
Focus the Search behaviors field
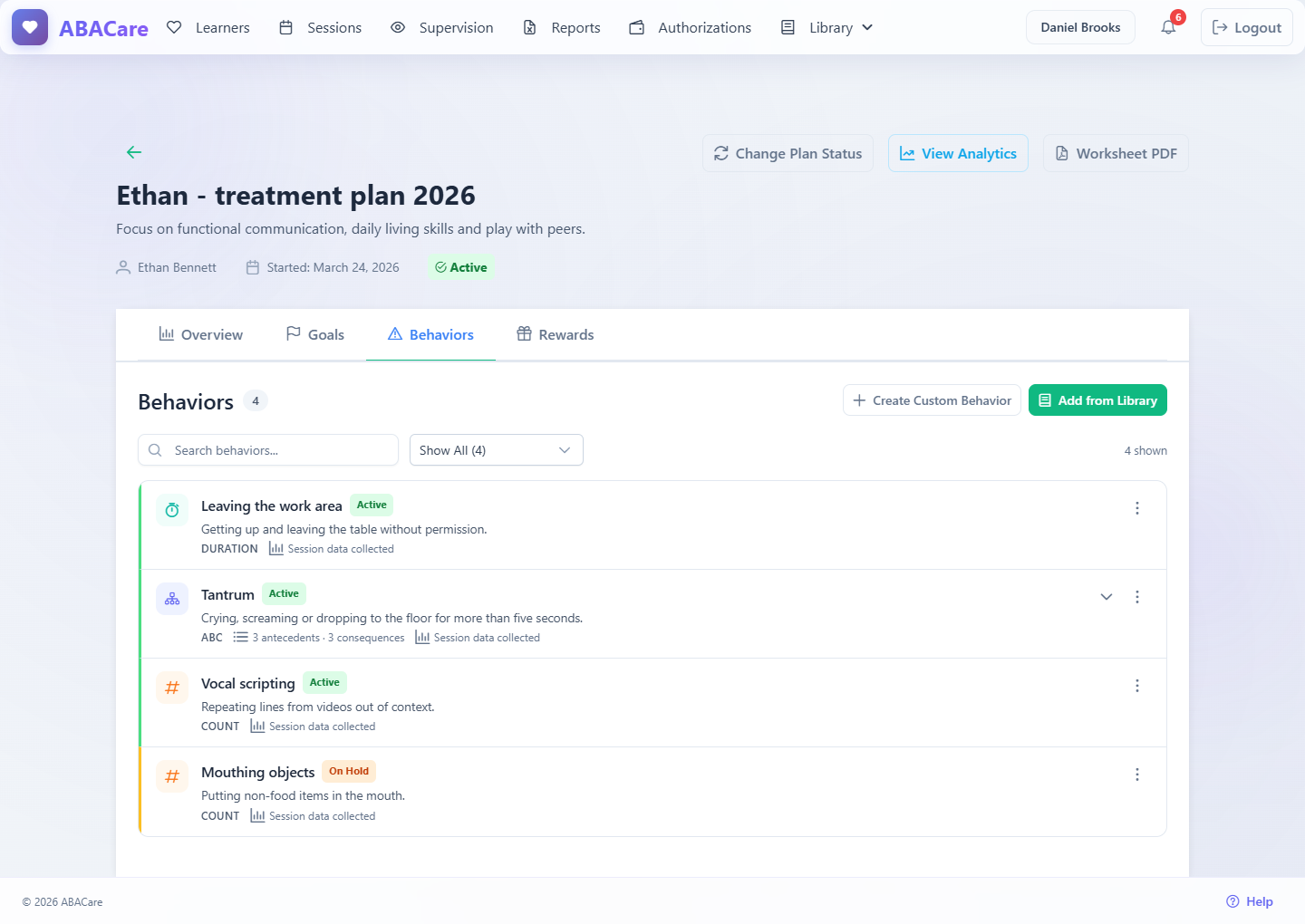click(x=268, y=450)
